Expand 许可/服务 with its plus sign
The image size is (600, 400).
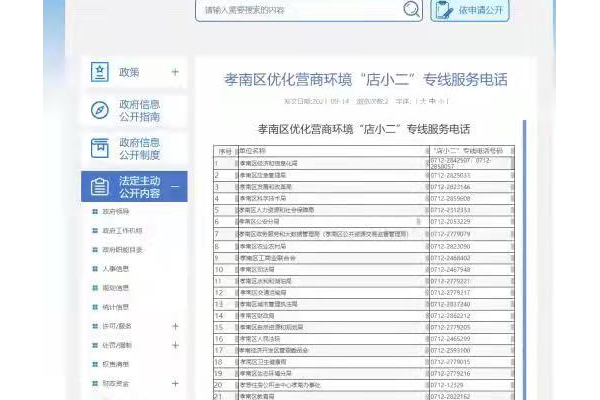point(175,326)
